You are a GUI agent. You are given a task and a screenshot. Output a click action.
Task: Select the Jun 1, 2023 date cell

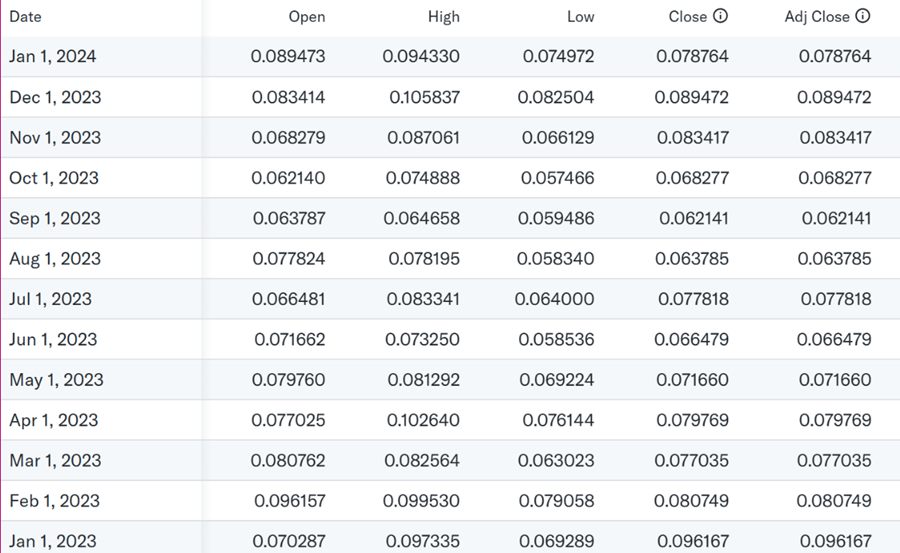pos(53,339)
